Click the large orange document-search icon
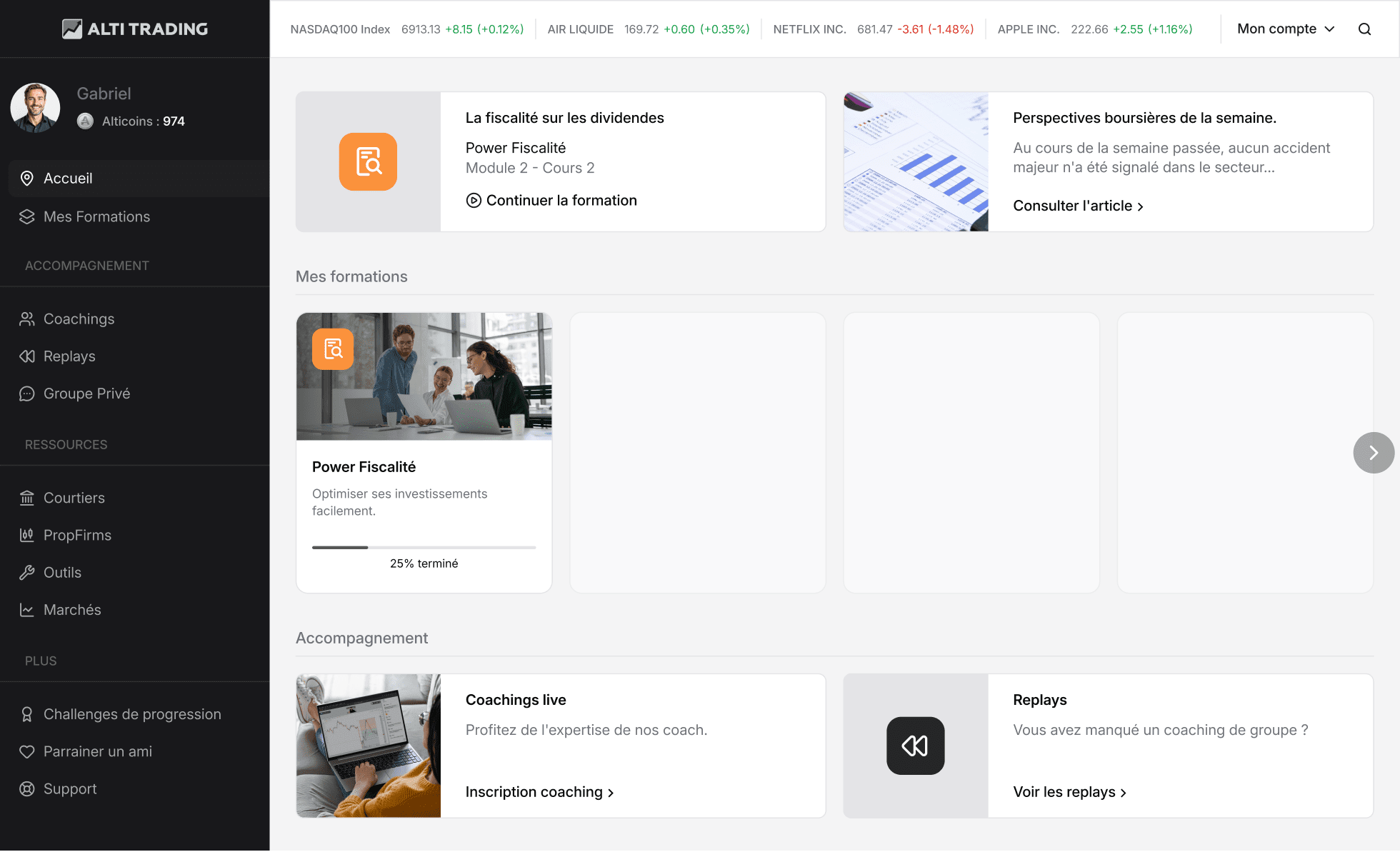 point(368,161)
